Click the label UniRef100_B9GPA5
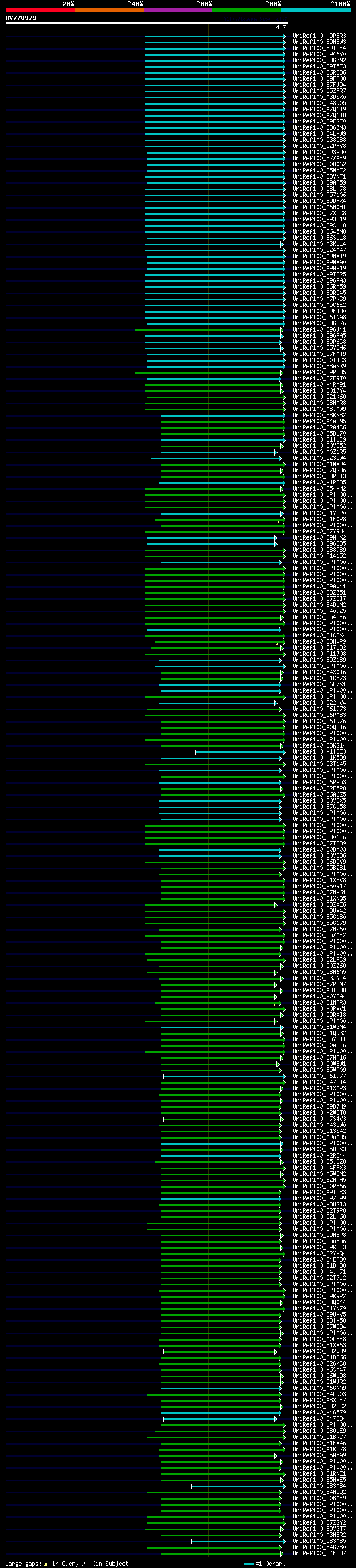This screenshot has width=356, height=1568. (x=319, y=336)
